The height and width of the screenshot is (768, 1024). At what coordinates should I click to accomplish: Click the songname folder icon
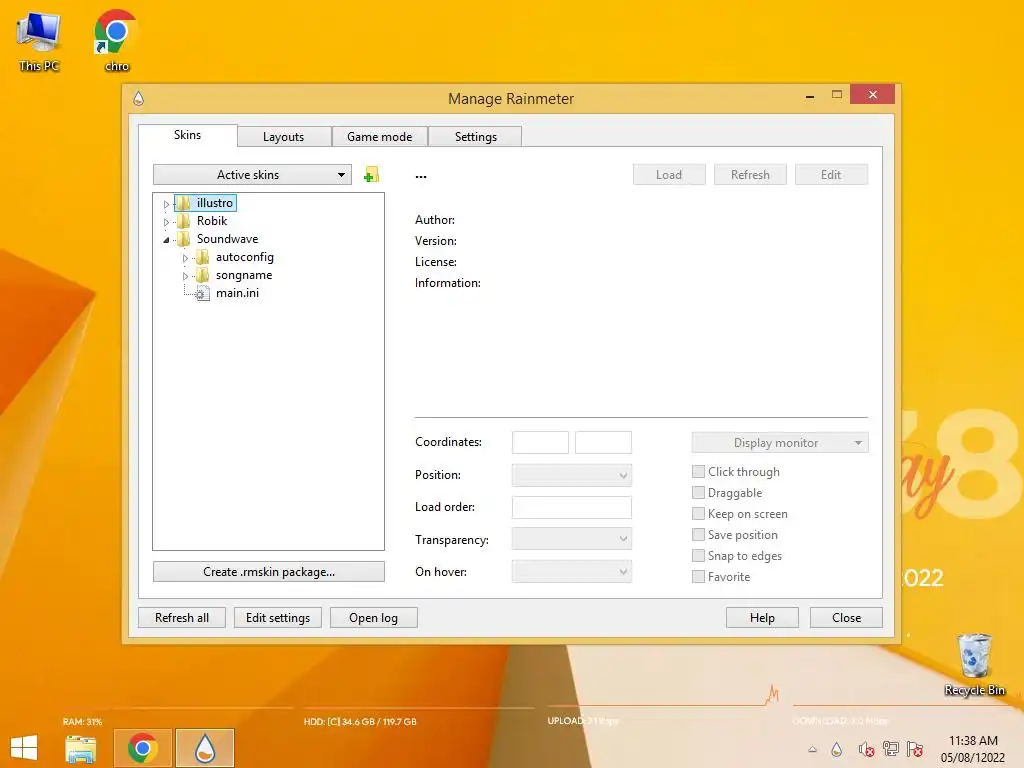(203, 275)
